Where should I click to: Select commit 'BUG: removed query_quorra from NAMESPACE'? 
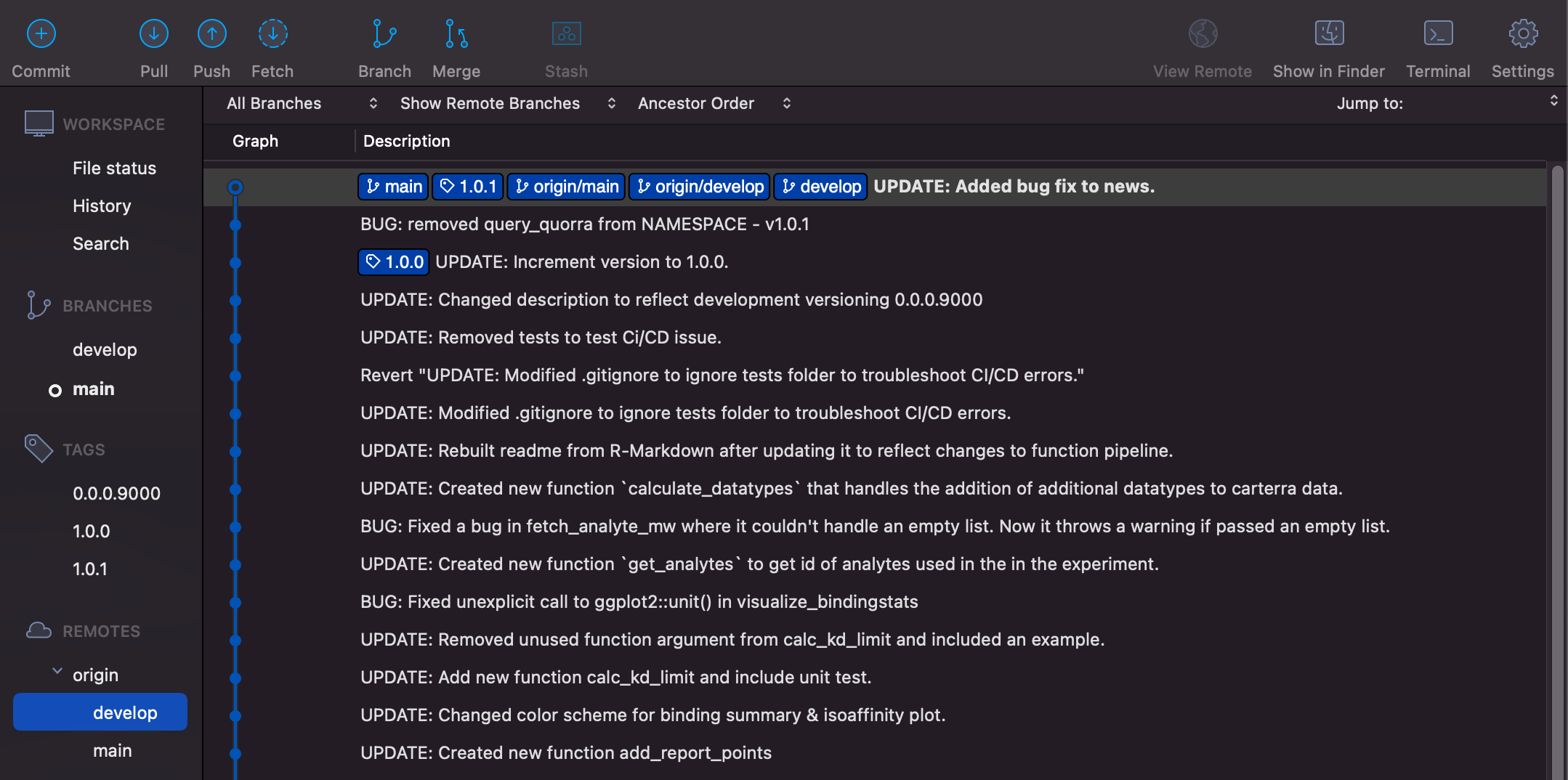click(585, 224)
